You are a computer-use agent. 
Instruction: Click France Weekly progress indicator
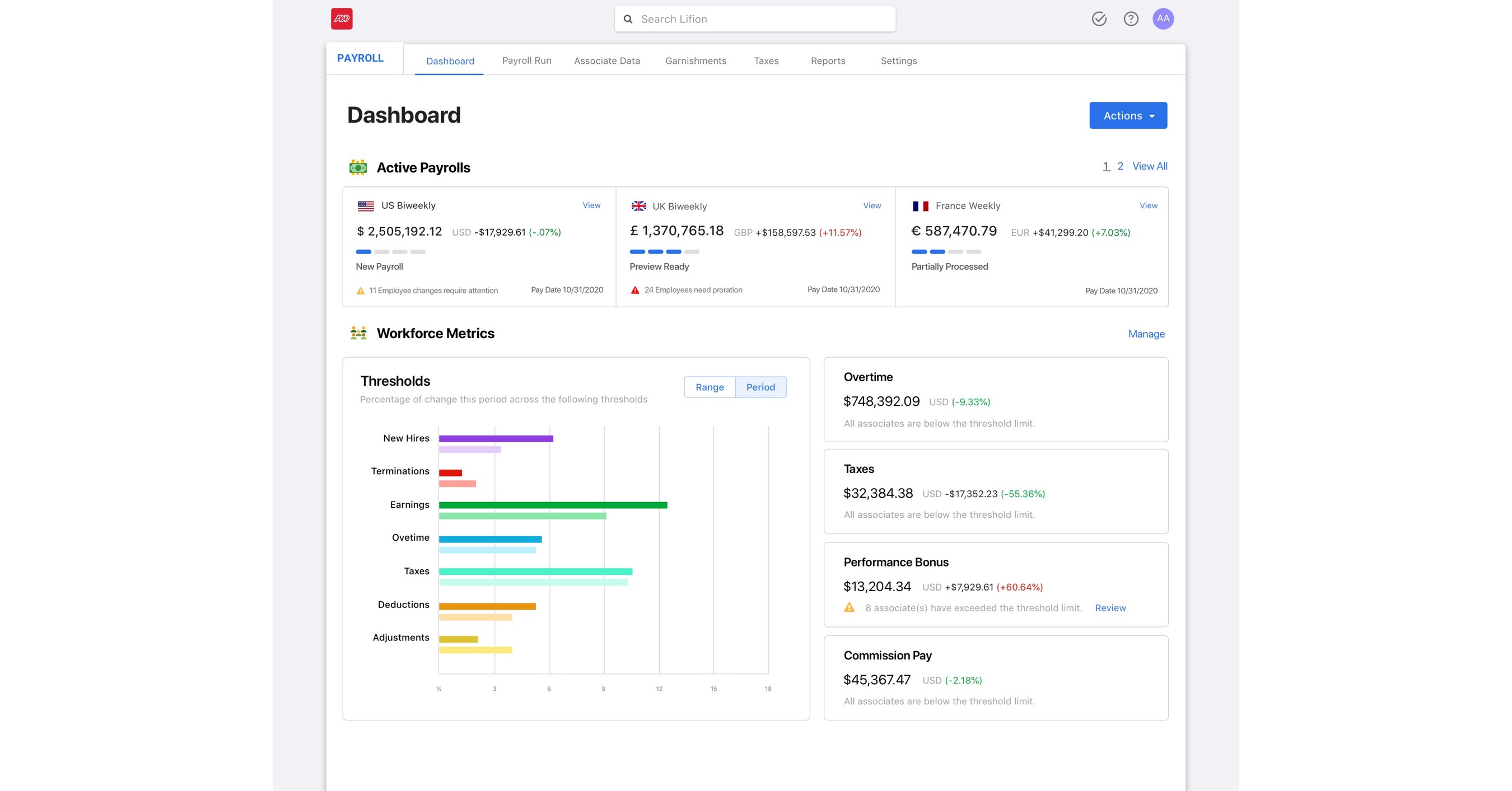click(946, 252)
